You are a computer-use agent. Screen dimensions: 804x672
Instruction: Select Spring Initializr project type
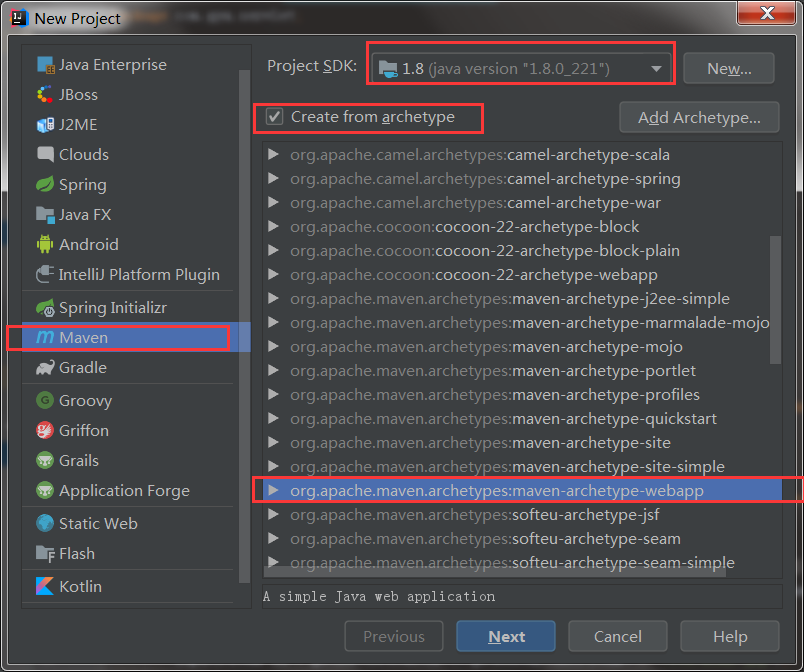pos(130,308)
